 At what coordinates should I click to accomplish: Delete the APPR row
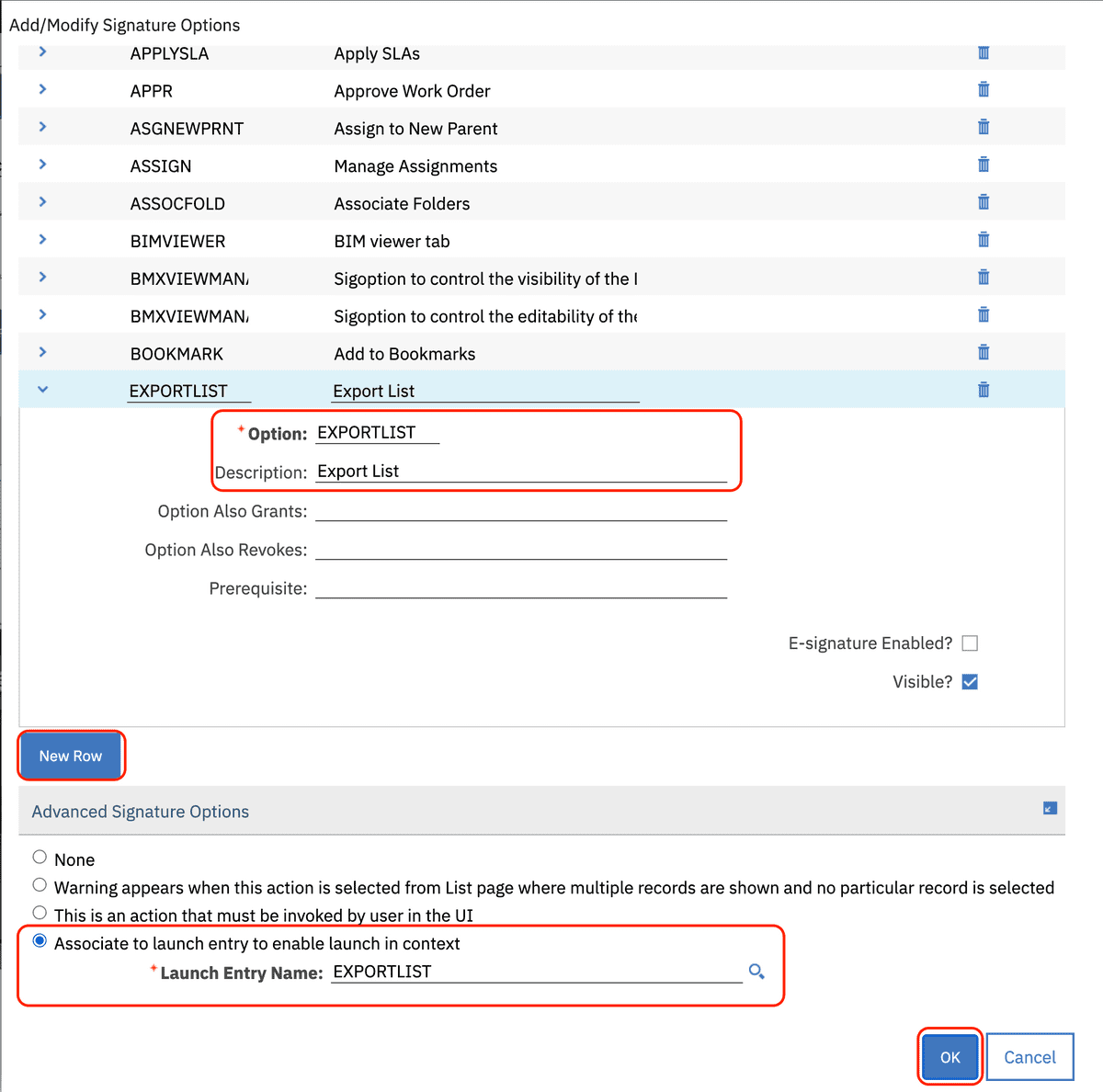tap(983, 89)
